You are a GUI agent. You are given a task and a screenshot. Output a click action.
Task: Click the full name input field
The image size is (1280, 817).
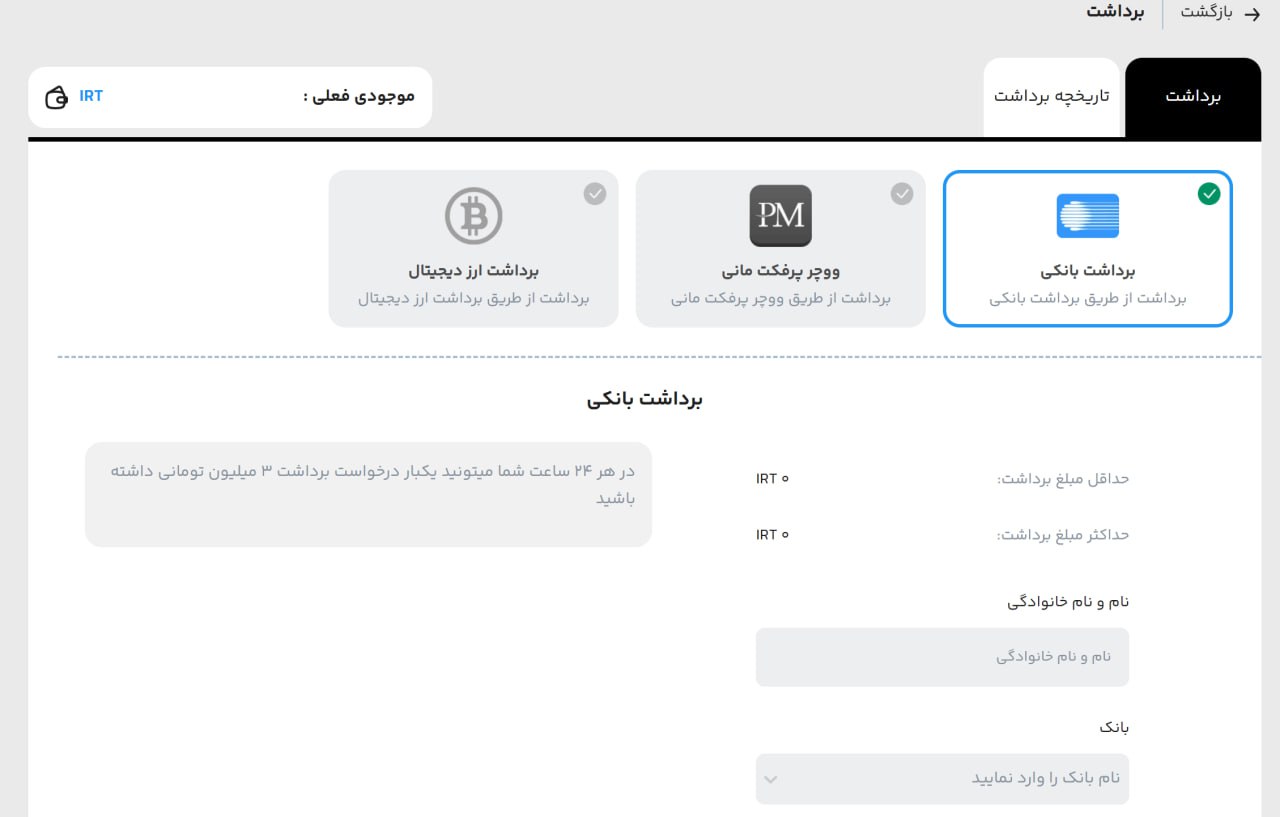tap(942, 657)
